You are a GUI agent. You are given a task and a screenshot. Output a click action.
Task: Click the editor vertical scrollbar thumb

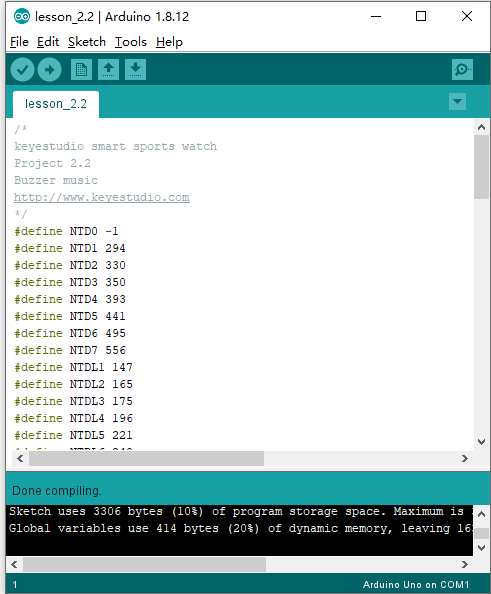[482, 167]
